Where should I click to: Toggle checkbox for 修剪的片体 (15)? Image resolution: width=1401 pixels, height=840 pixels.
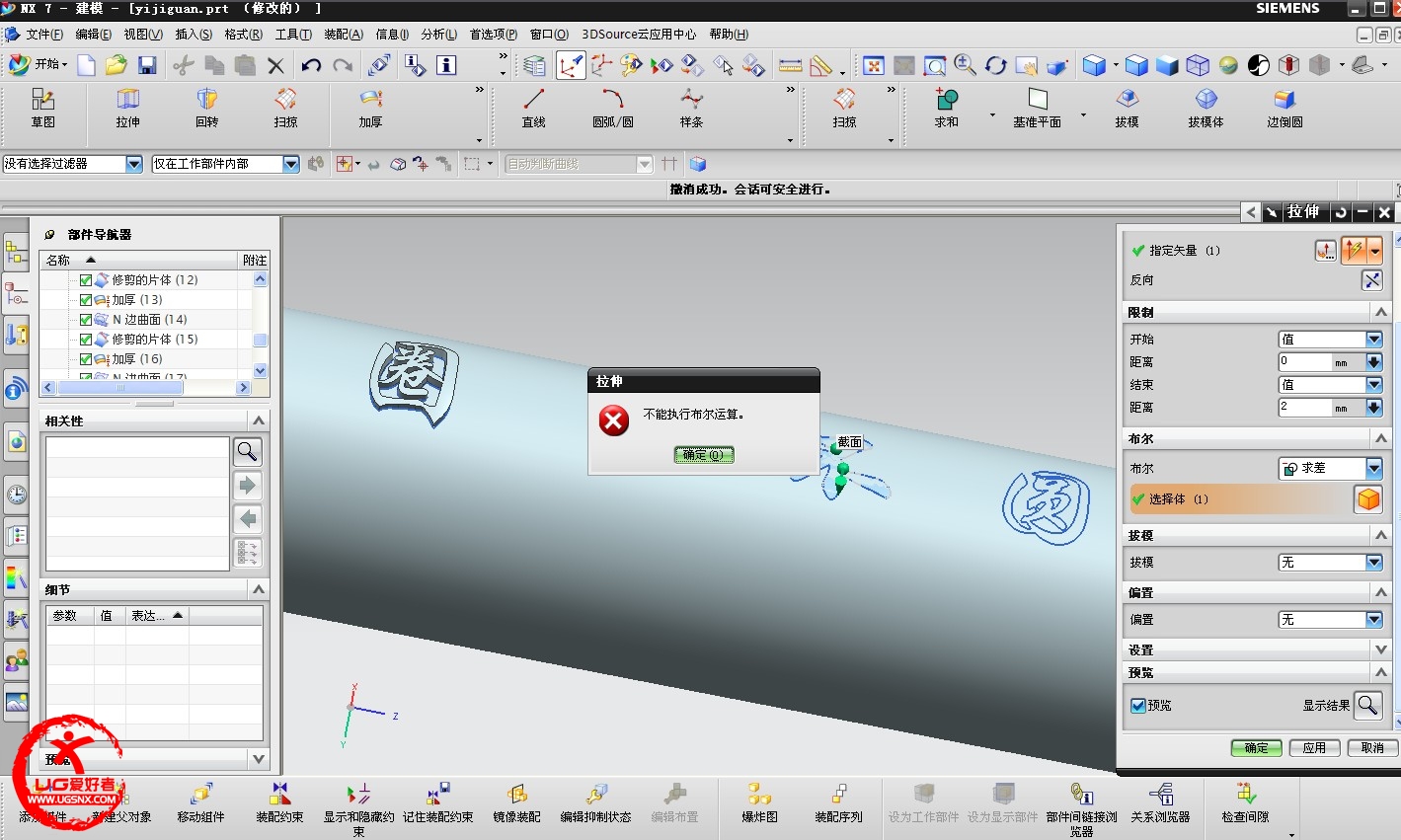(86, 340)
